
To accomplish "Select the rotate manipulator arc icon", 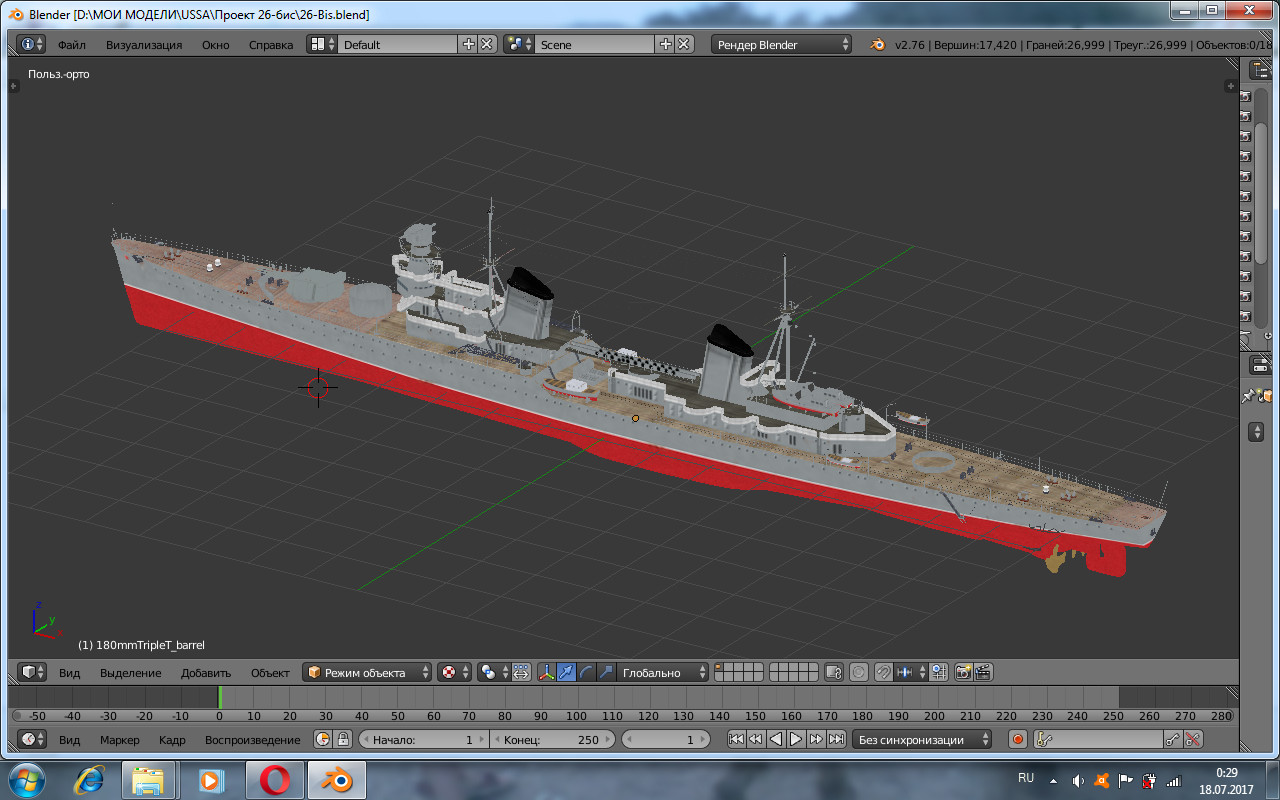I will pyautogui.click(x=586, y=673).
